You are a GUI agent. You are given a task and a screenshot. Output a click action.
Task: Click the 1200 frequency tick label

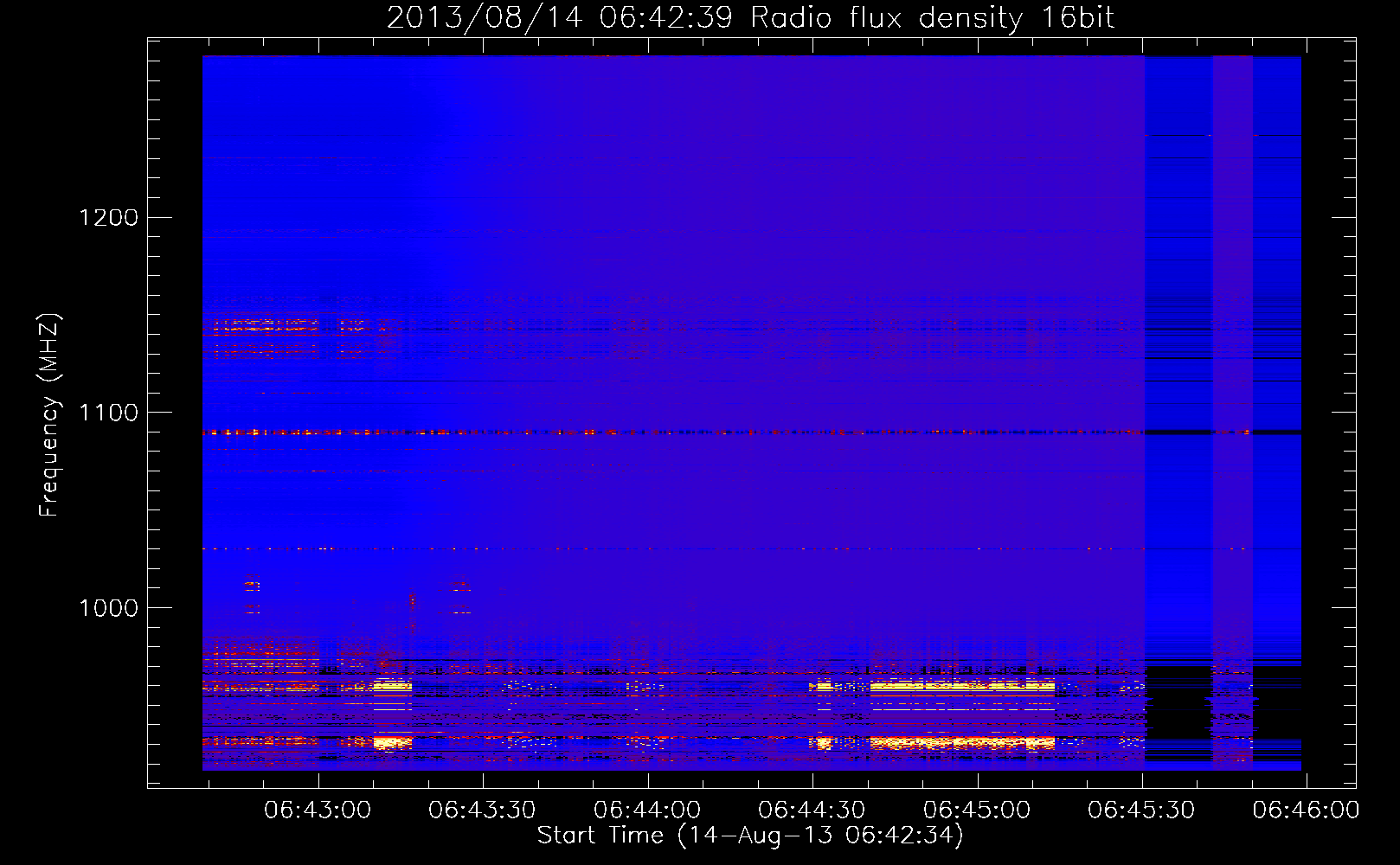109,217
